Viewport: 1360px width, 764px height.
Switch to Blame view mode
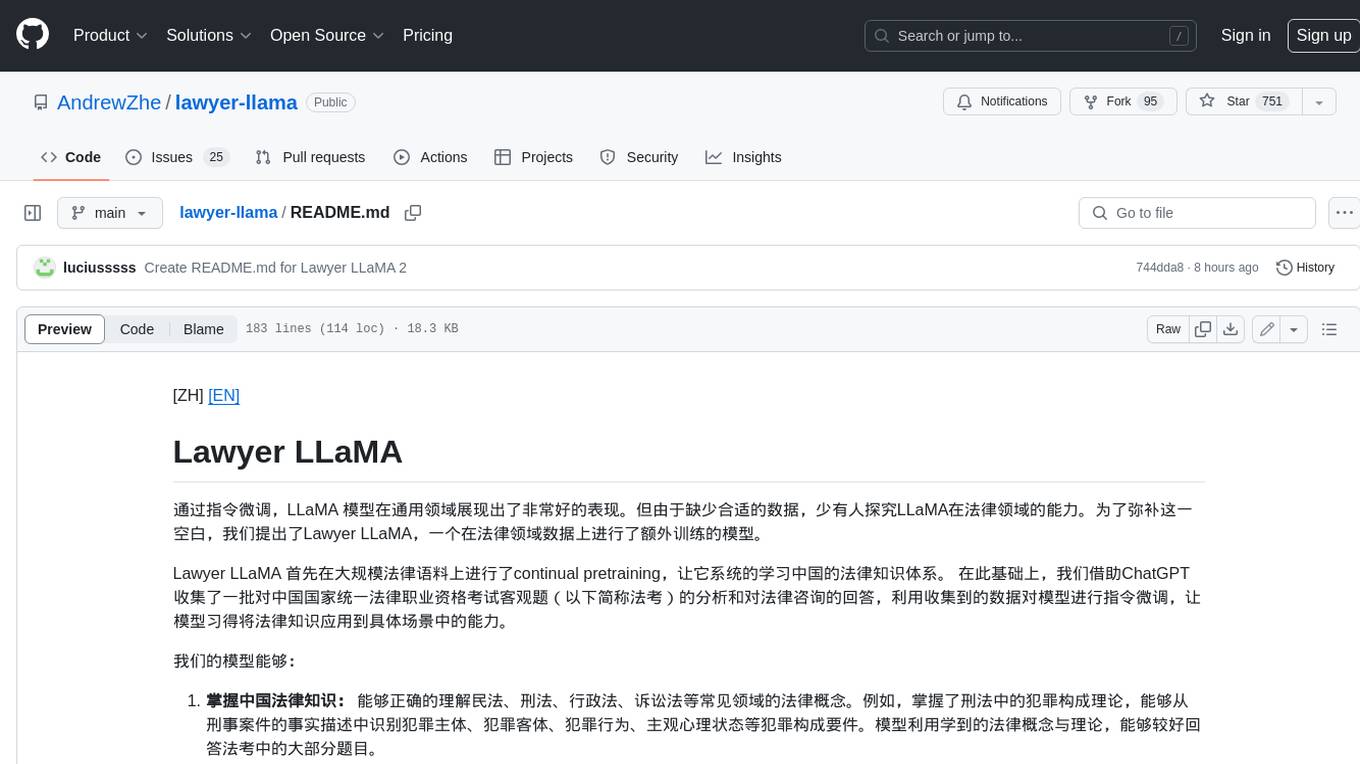203,329
